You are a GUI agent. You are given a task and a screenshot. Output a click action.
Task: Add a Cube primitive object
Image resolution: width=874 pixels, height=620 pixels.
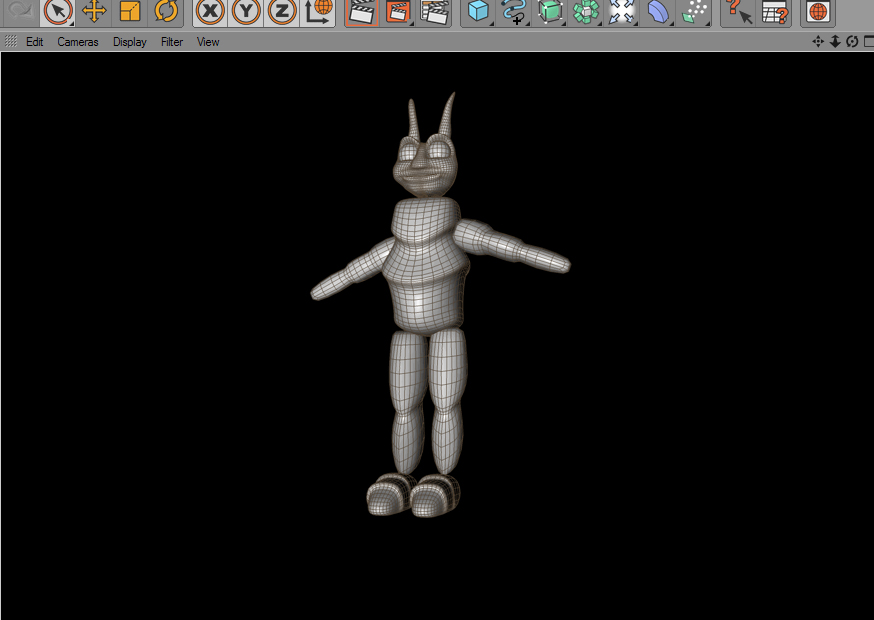[478, 11]
